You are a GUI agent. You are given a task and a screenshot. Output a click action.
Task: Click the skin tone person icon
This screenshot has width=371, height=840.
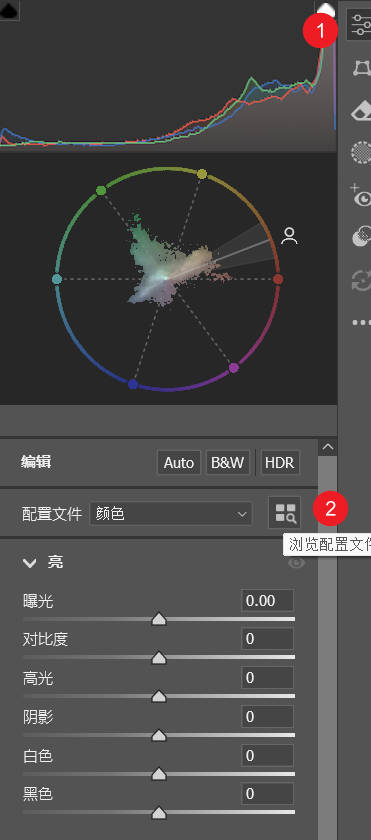pos(290,236)
